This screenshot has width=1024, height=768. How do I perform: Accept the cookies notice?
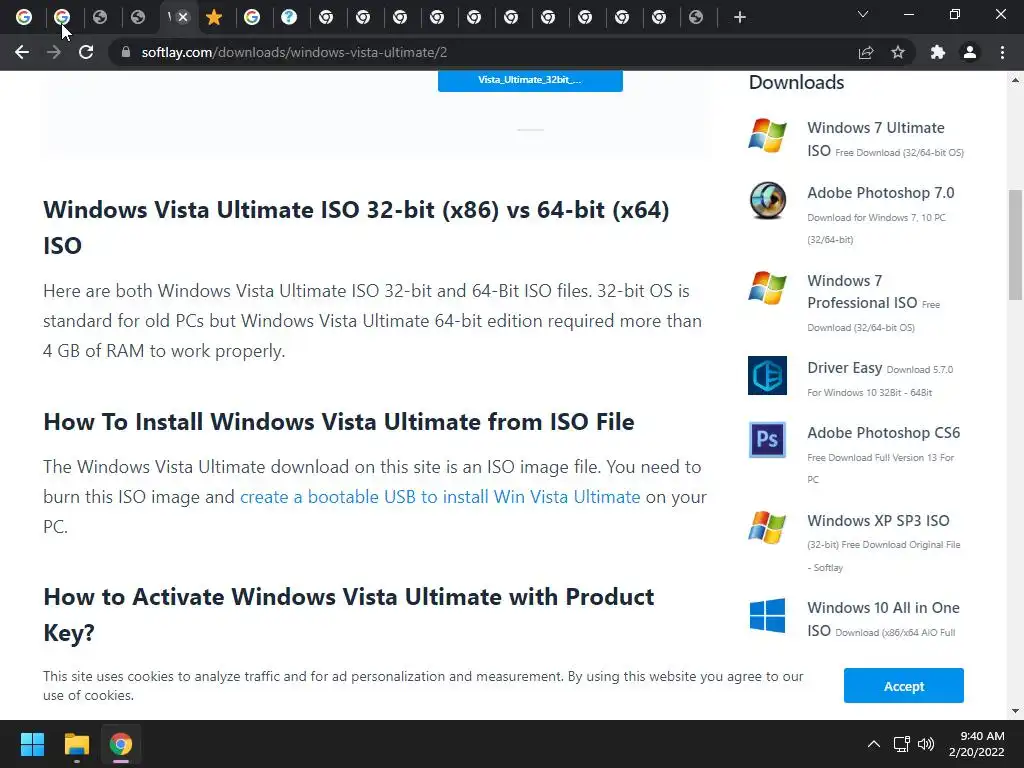click(903, 686)
